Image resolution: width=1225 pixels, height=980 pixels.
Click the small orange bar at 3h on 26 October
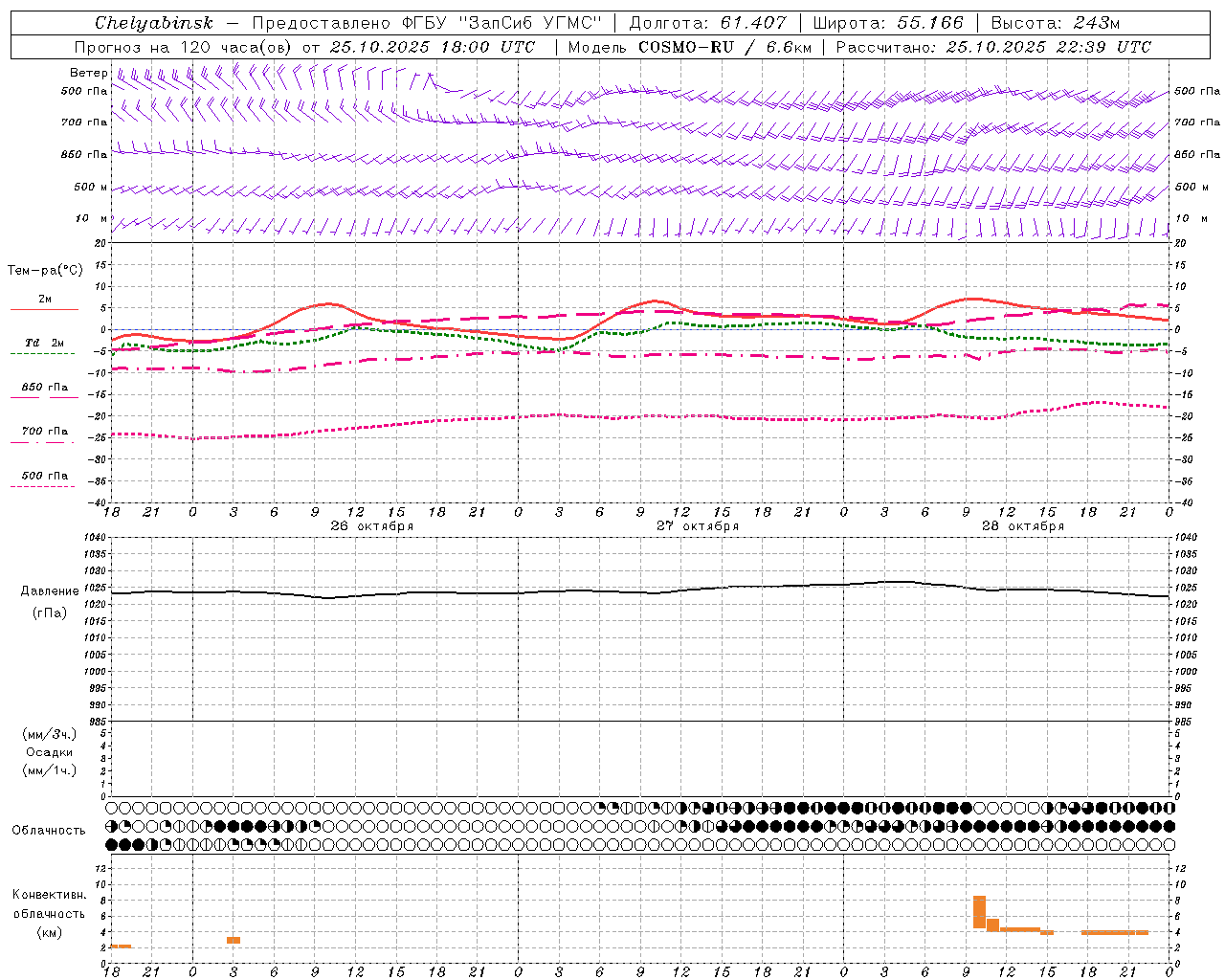point(234,940)
